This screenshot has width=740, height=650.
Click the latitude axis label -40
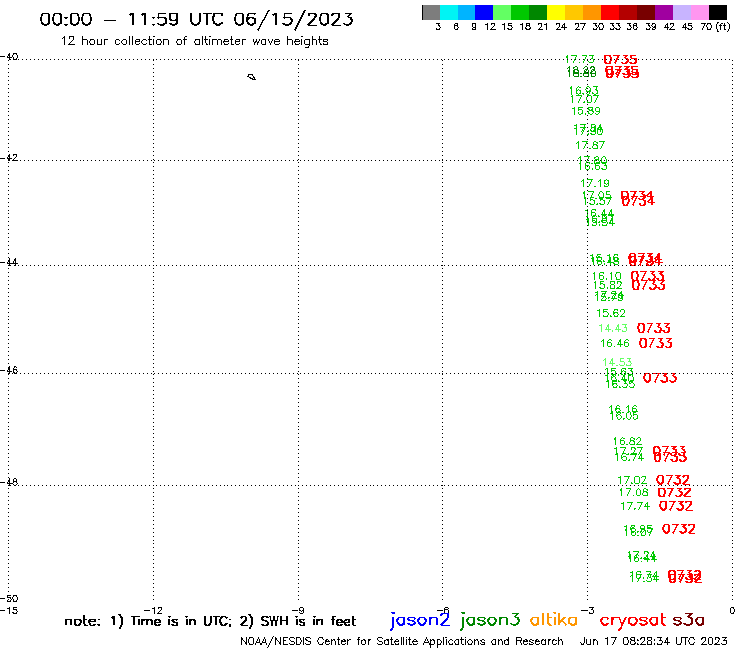pos(9,57)
